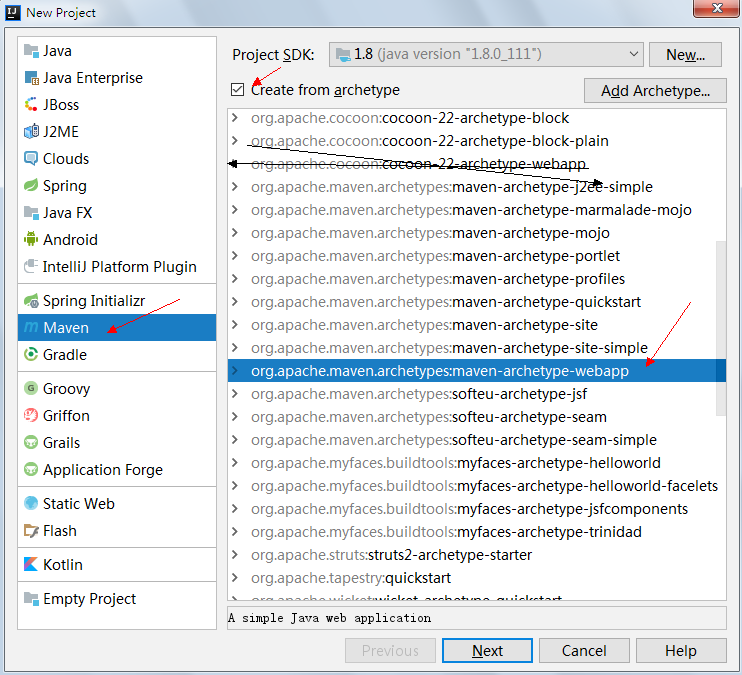Viewport: 742px width, 675px height.
Task: Expand cocoon-22-archetype-block node
Action: tap(235, 118)
